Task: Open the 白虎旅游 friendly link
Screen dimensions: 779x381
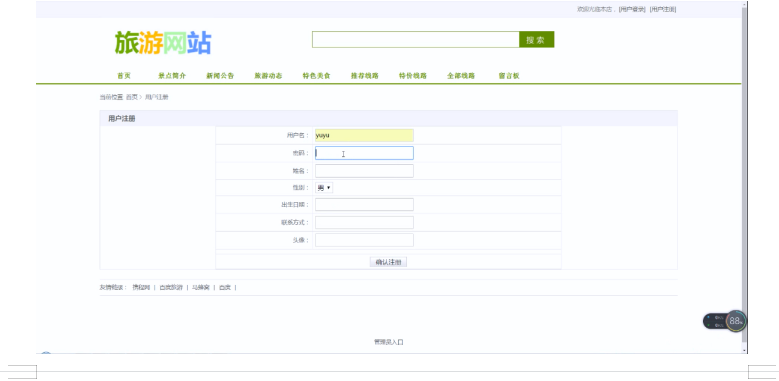Action: (171, 288)
